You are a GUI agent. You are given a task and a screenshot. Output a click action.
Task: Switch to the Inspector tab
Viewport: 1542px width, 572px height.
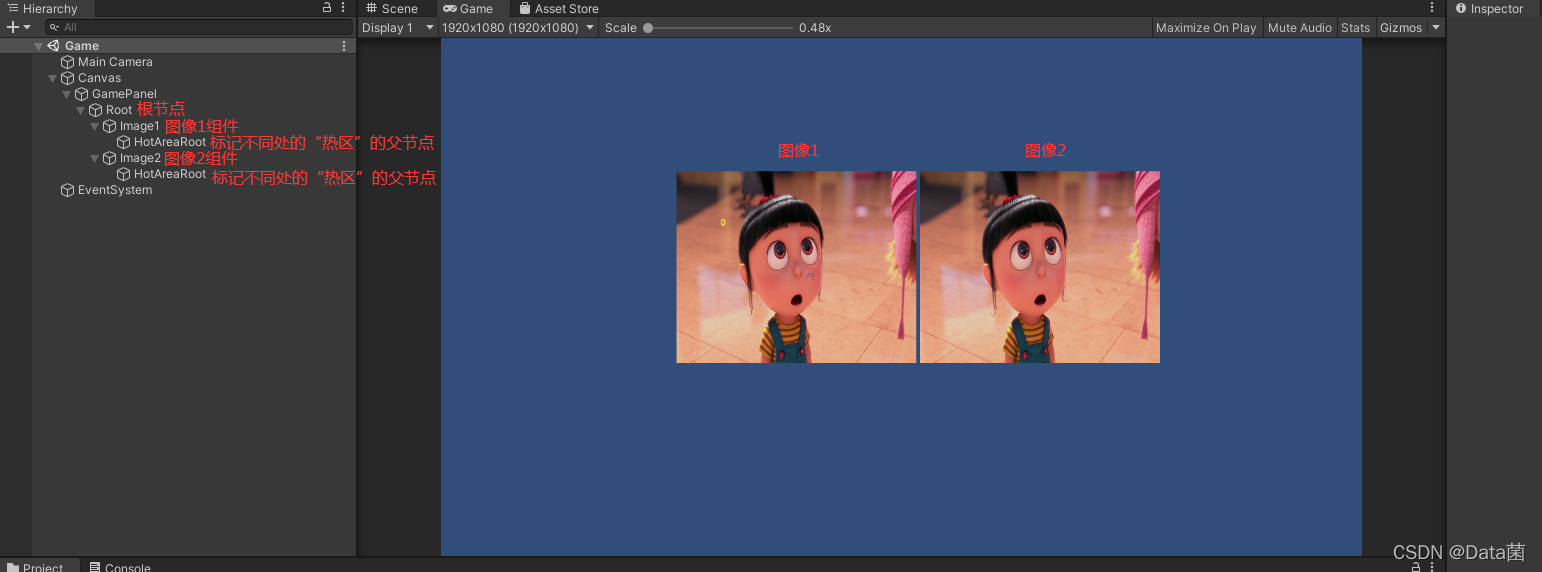coord(1489,8)
